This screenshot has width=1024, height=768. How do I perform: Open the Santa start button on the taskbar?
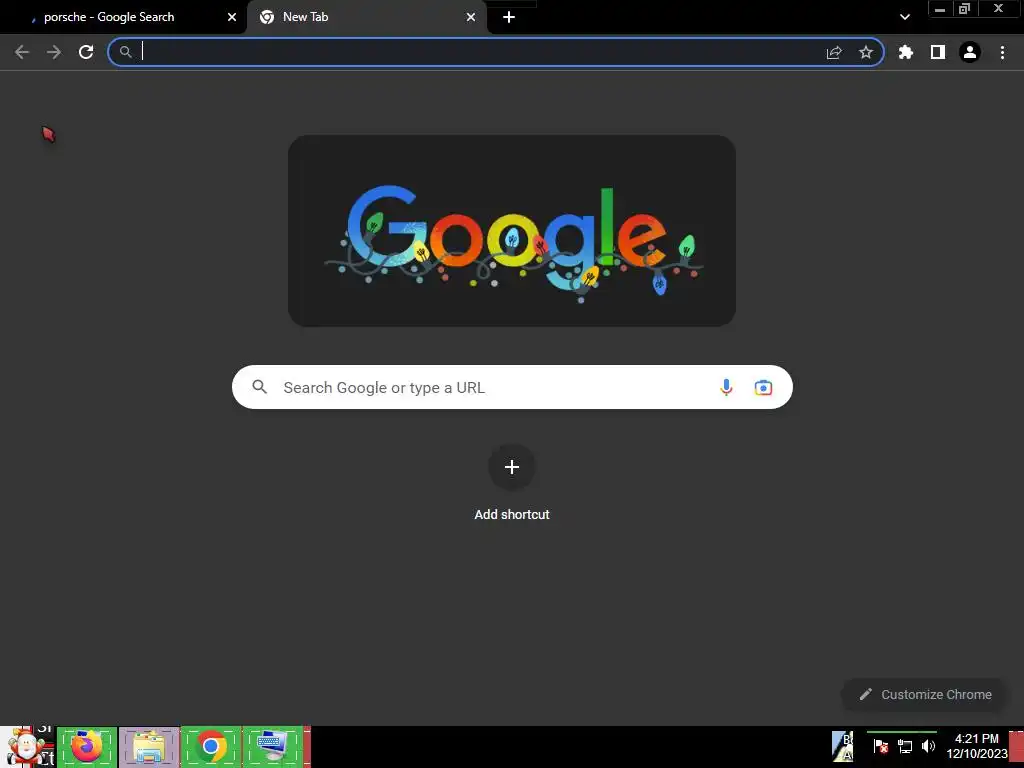(27, 747)
